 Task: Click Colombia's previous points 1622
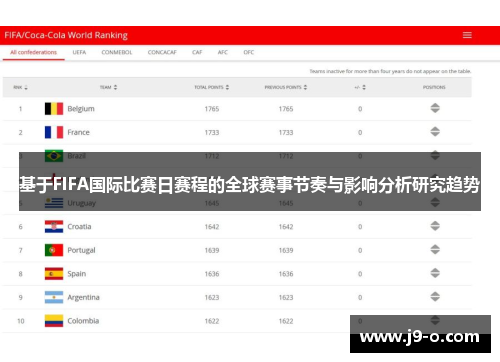pyautogui.click(x=286, y=321)
